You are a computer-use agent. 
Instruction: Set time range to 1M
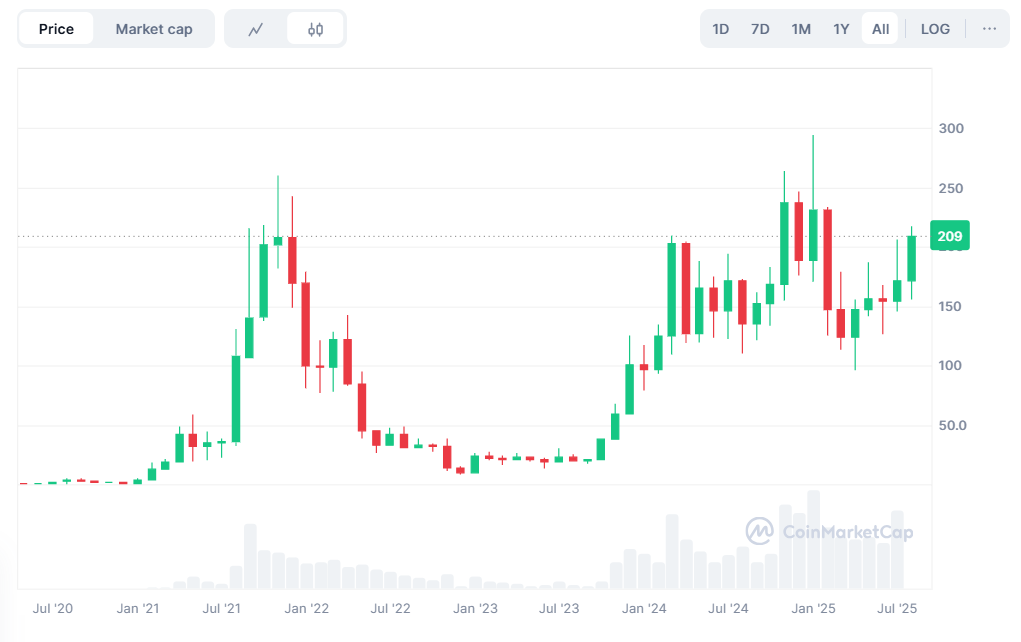click(x=801, y=29)
